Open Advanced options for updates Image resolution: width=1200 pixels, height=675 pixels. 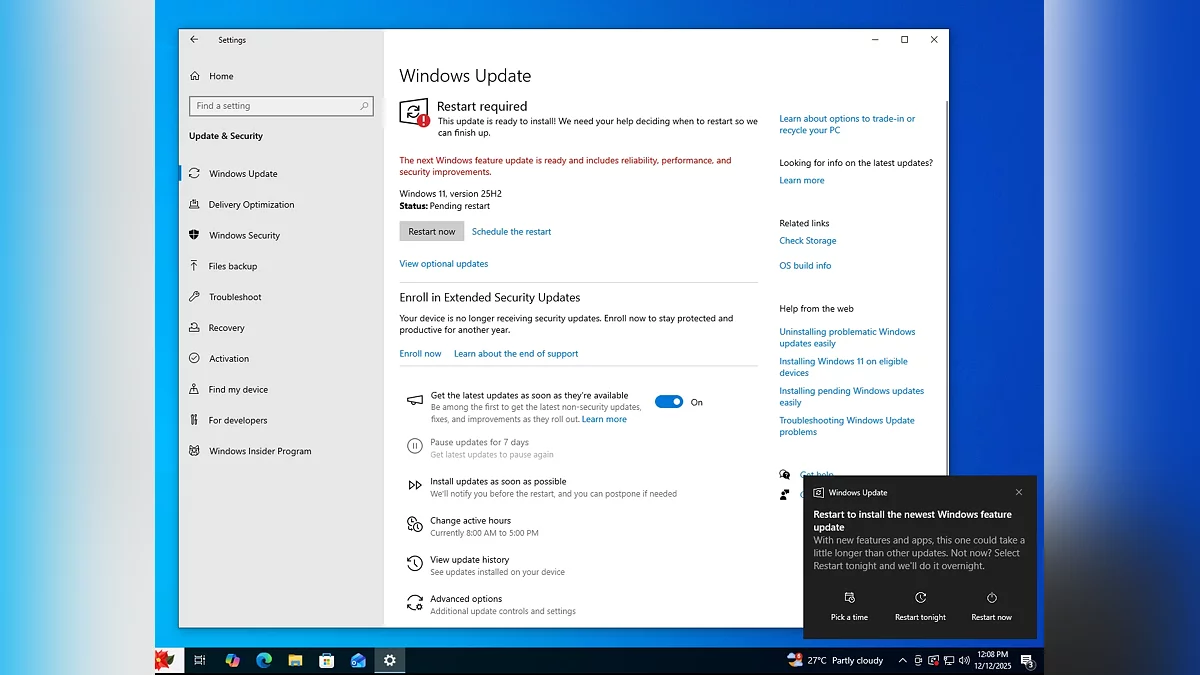[466, 599]
